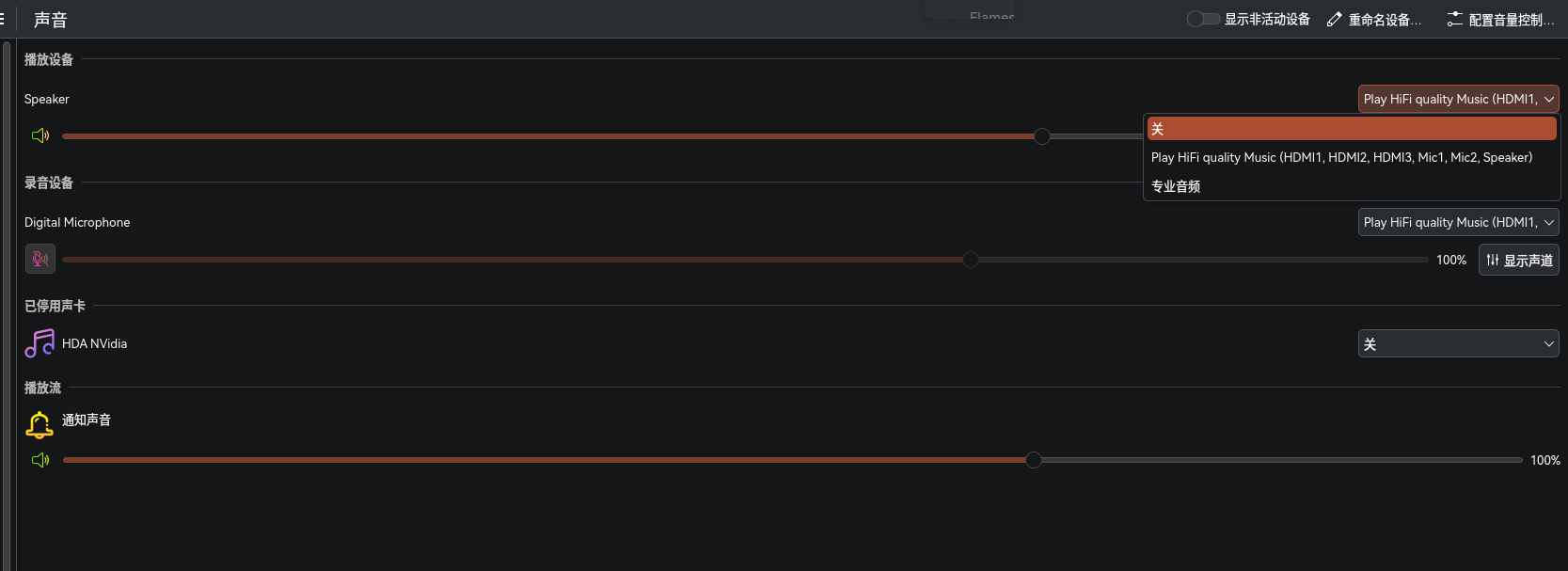The height and width of the screenshot is (571, 1568).
Task: Select 专业音频 profile option
Action: (x=1176, y=186)
